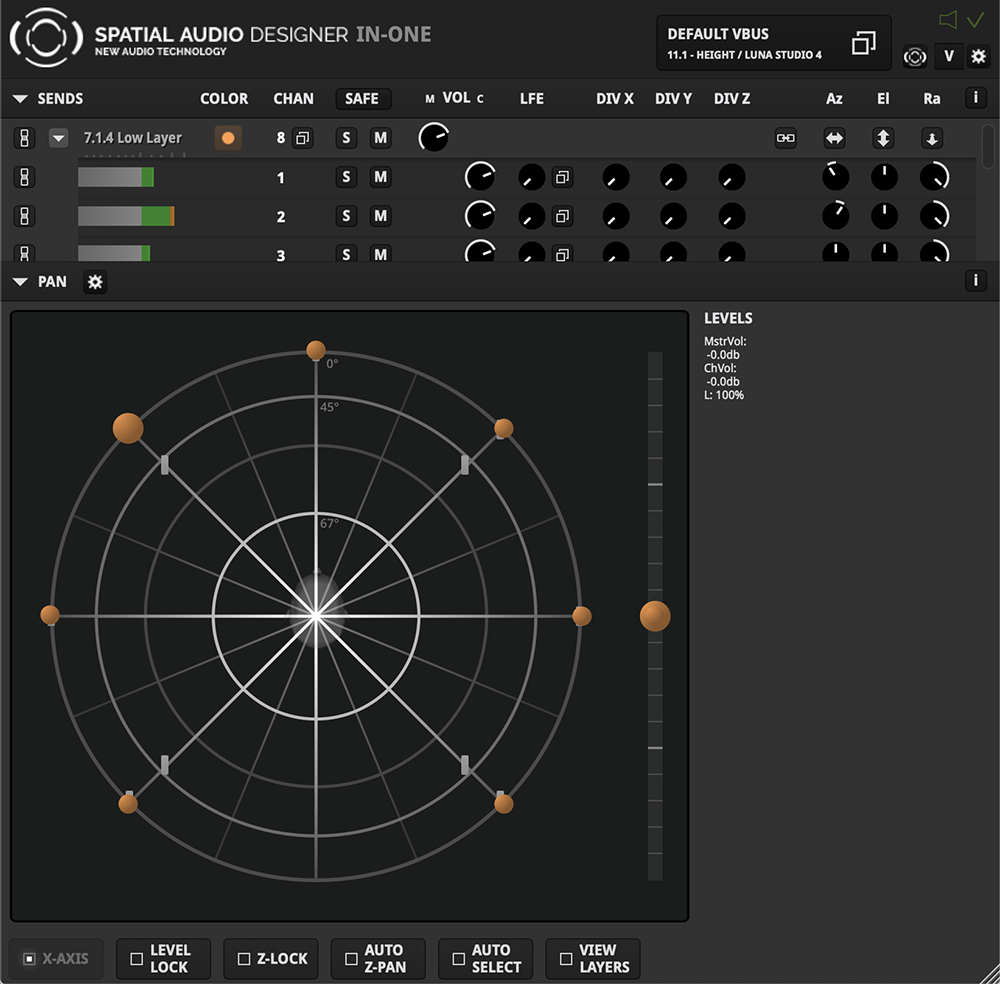Open the SENDS info button
Screen dimensions: 1000x1000
click(x=975, y=98)
